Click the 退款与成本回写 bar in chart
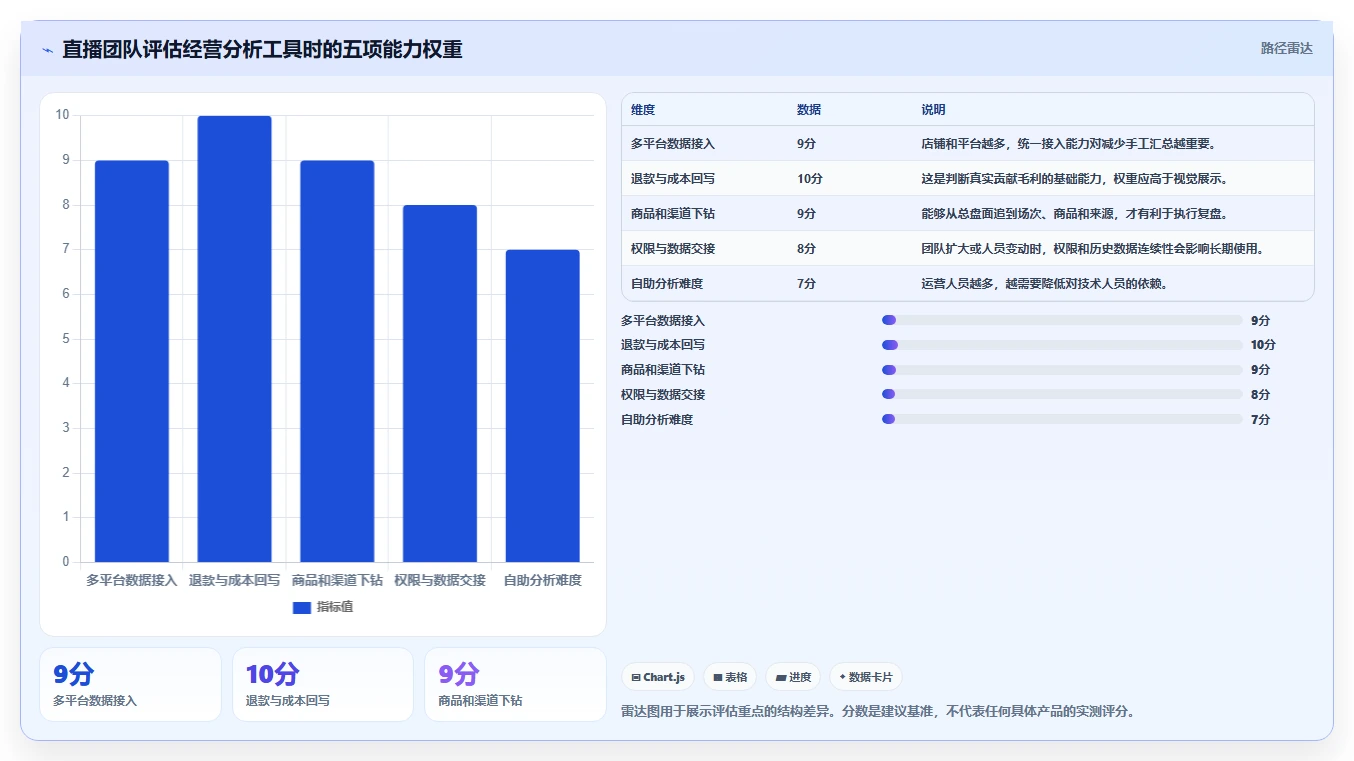1354x761 pixels. pyautogui.click(x=234, y=339)
